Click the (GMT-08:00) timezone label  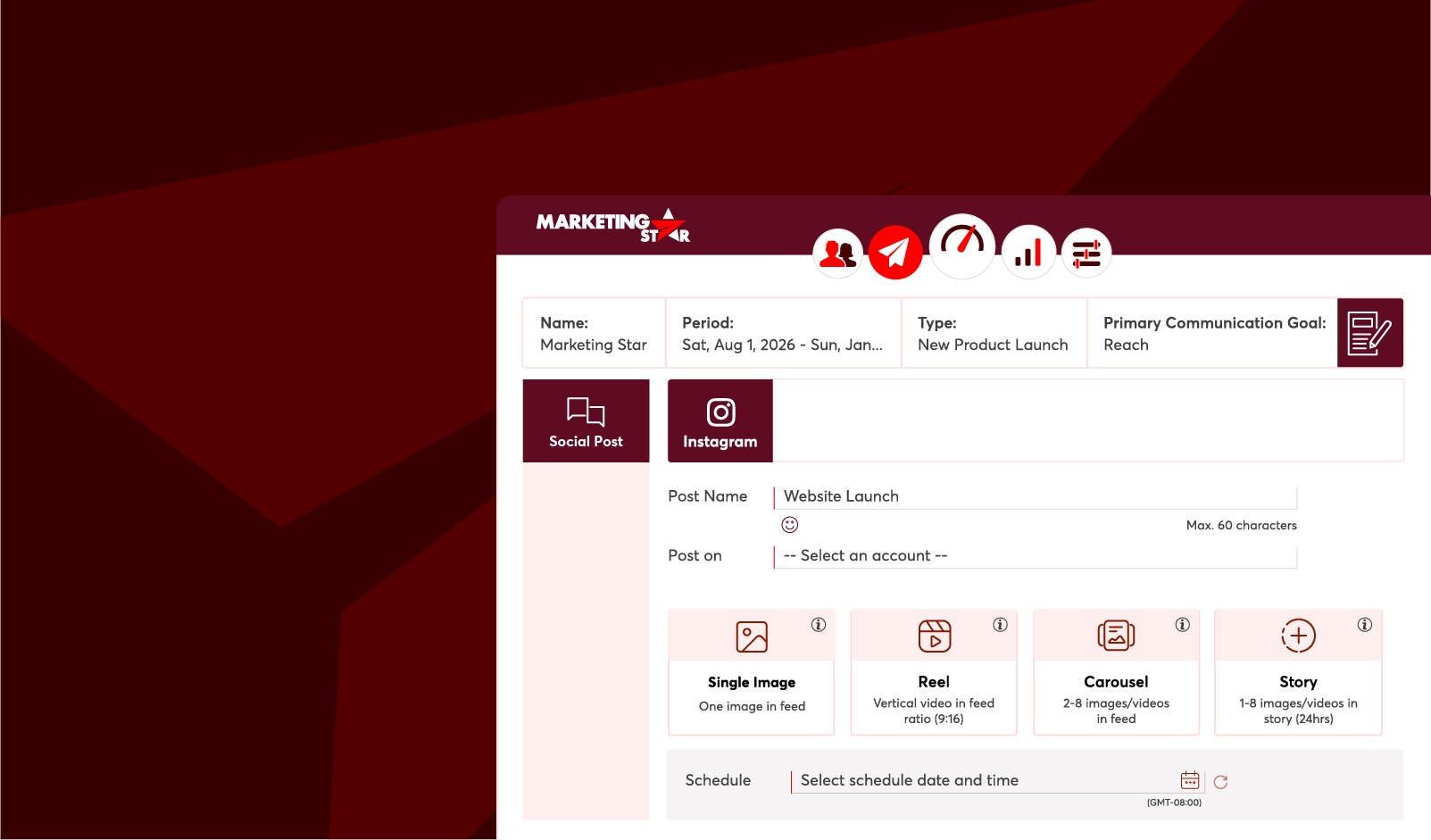[1174, 803]
